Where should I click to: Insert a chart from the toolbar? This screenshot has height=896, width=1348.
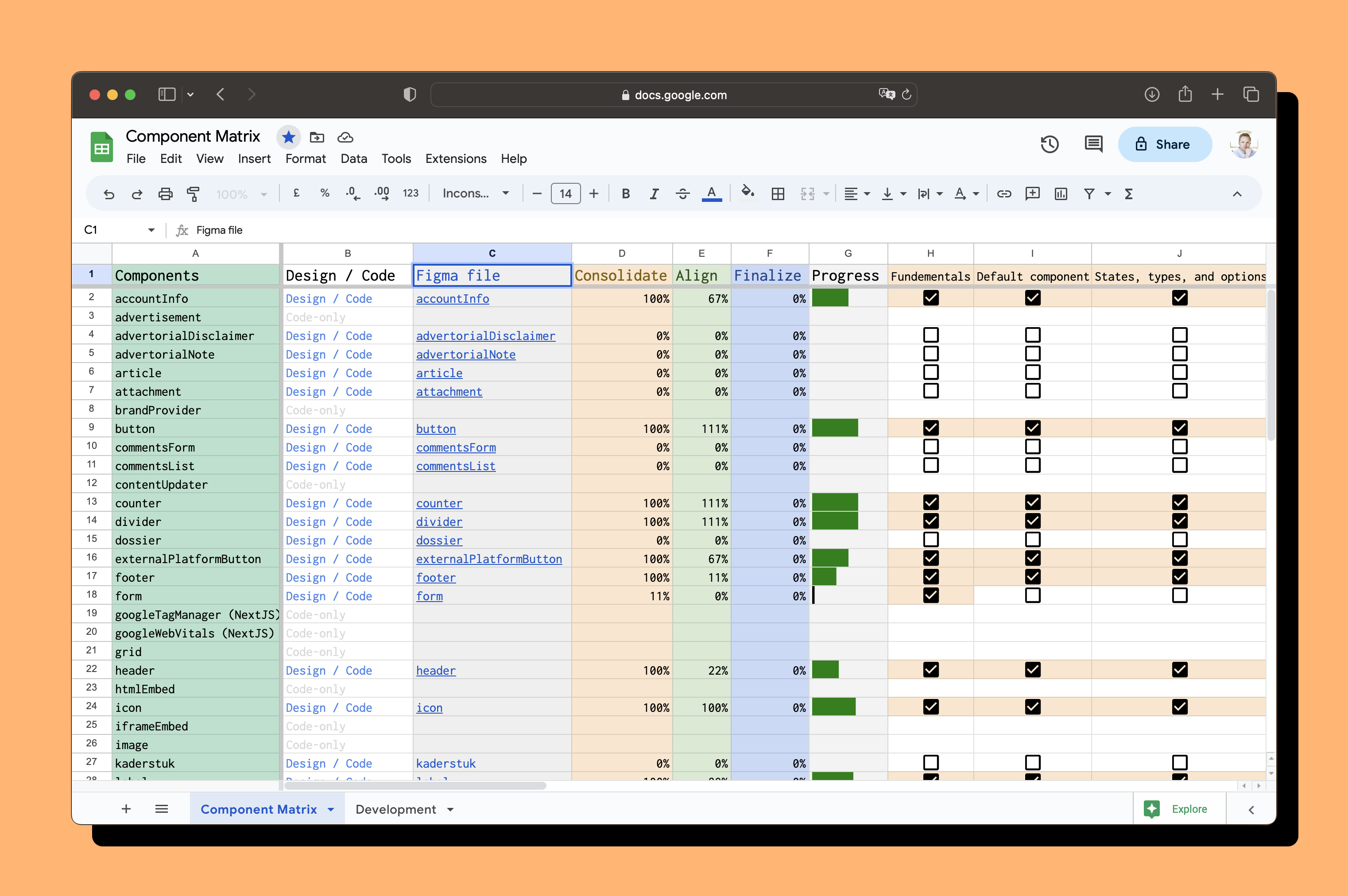pos(1061,194)
